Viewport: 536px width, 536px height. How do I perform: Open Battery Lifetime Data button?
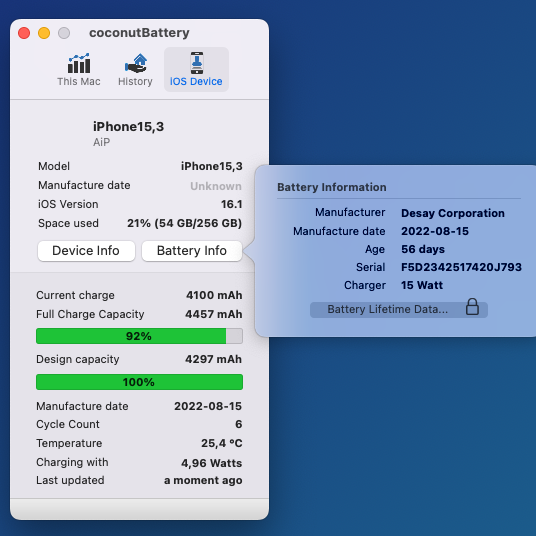(x=399, y=309)
